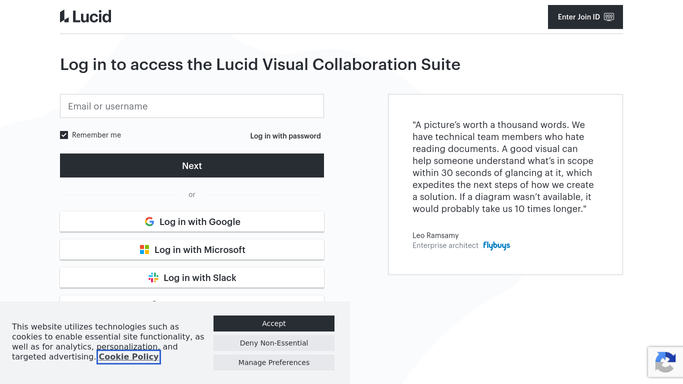Toggle the Remember me checkbox
The image size is (683, 384).
point(64,135)
